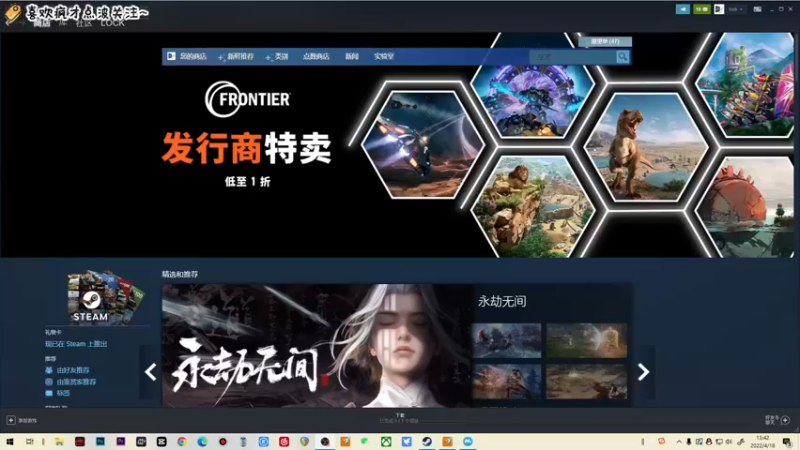Open 由鉴赏家推荐 sidebar link
Image resolution: width=800 pixels, height=450 pixels.
76,382
